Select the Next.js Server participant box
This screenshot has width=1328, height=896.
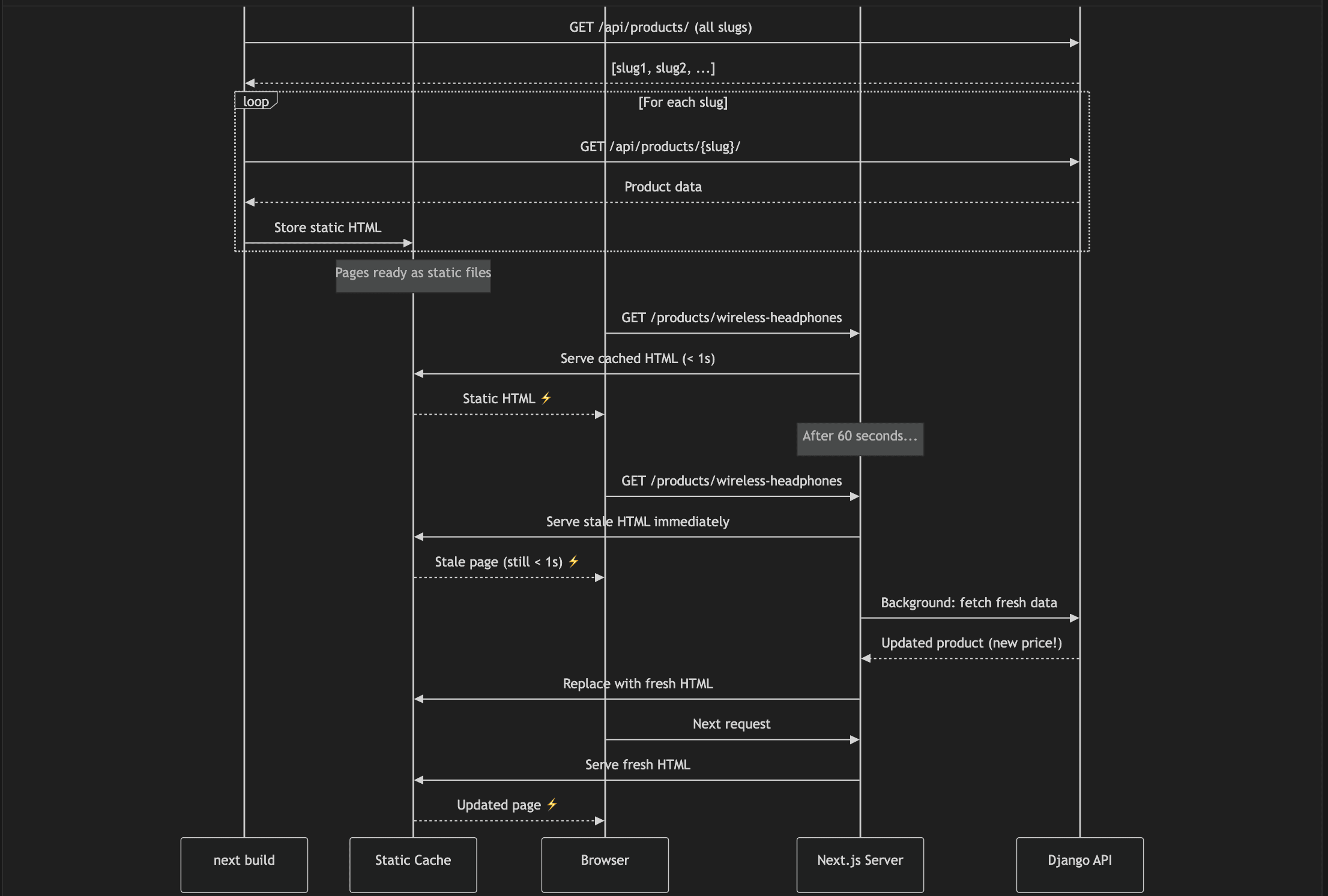860,865
